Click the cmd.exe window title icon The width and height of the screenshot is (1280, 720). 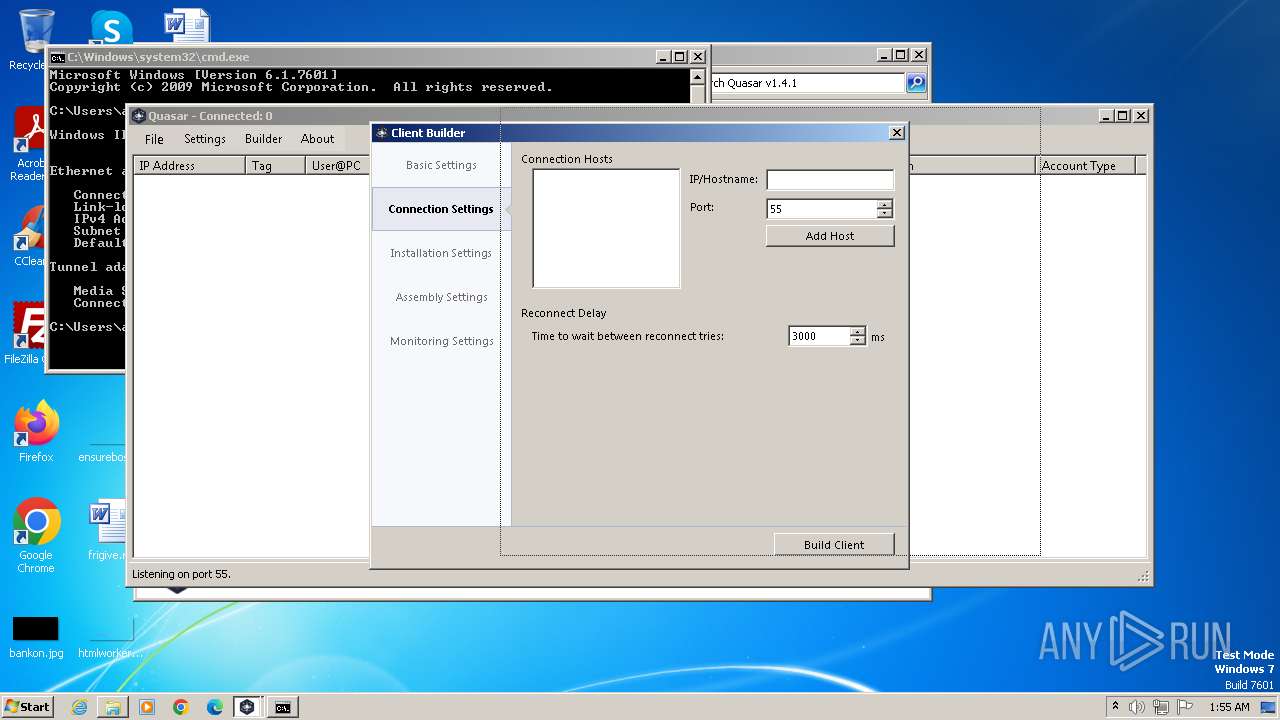[x=58, y=57]
